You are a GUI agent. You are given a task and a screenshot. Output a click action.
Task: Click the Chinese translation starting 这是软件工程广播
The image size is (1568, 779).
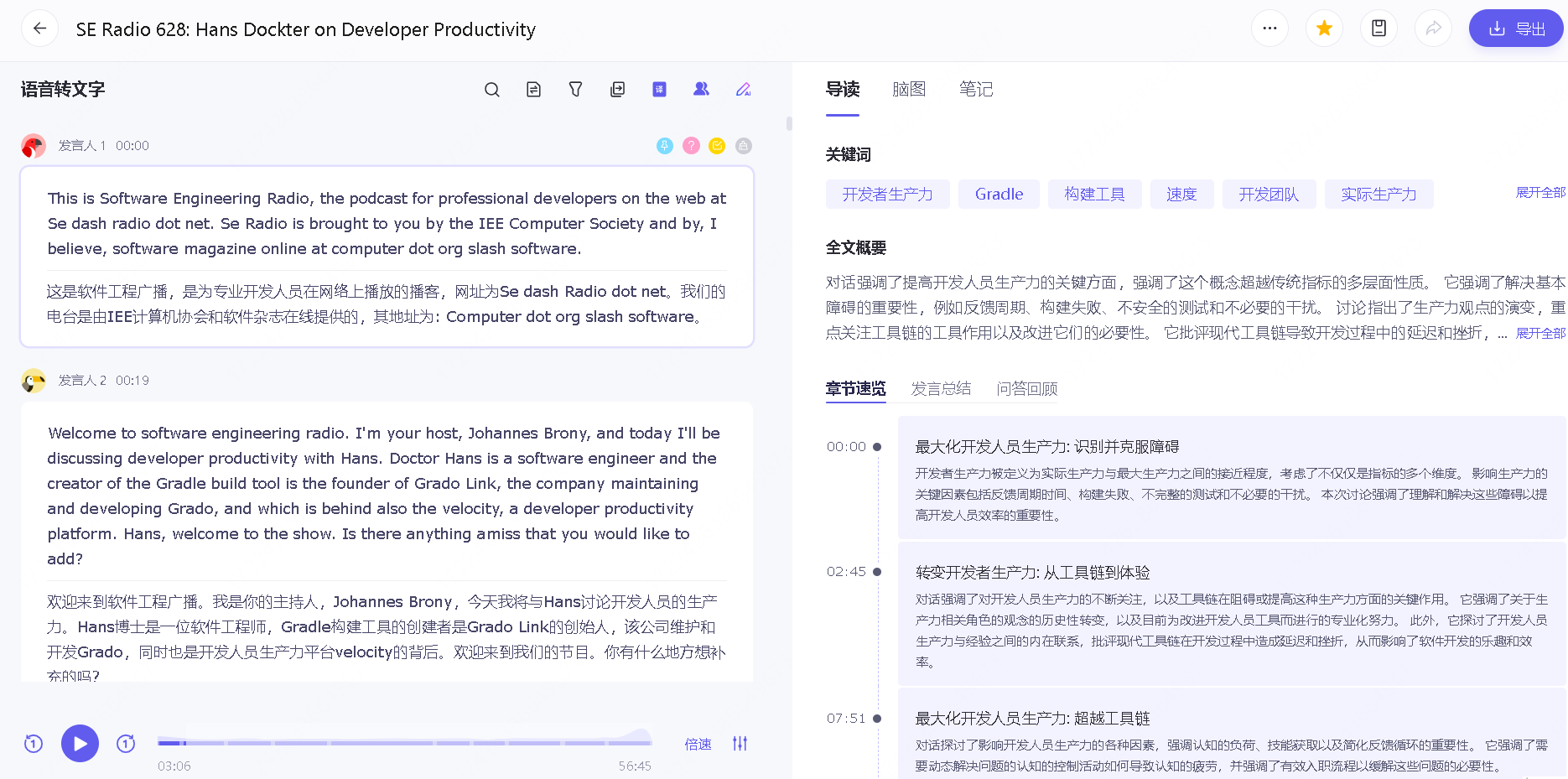(387, 304)
